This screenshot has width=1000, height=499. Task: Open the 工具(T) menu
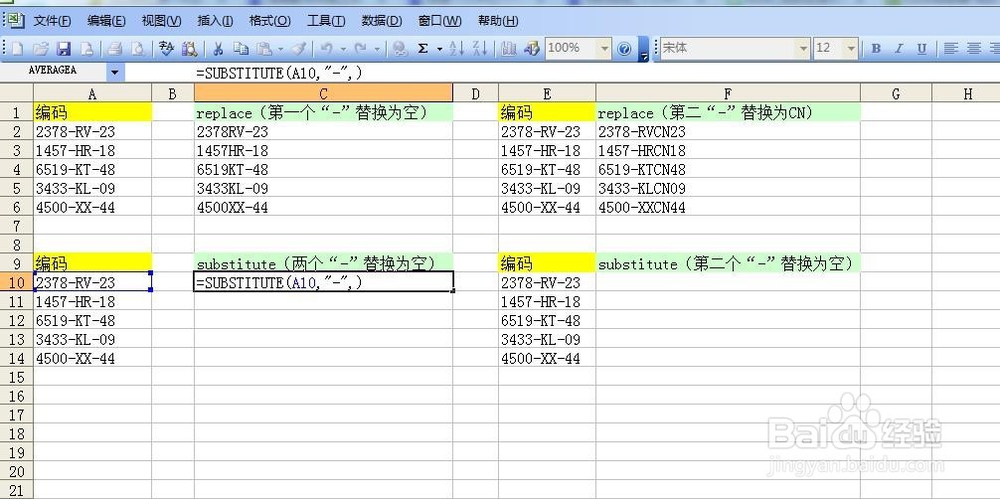click(x=326, y=21)
